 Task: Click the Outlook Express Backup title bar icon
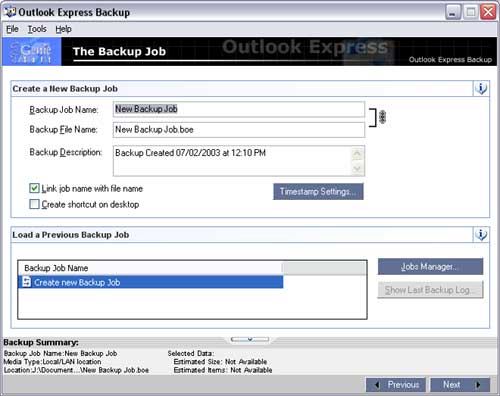tap(10, 12)
